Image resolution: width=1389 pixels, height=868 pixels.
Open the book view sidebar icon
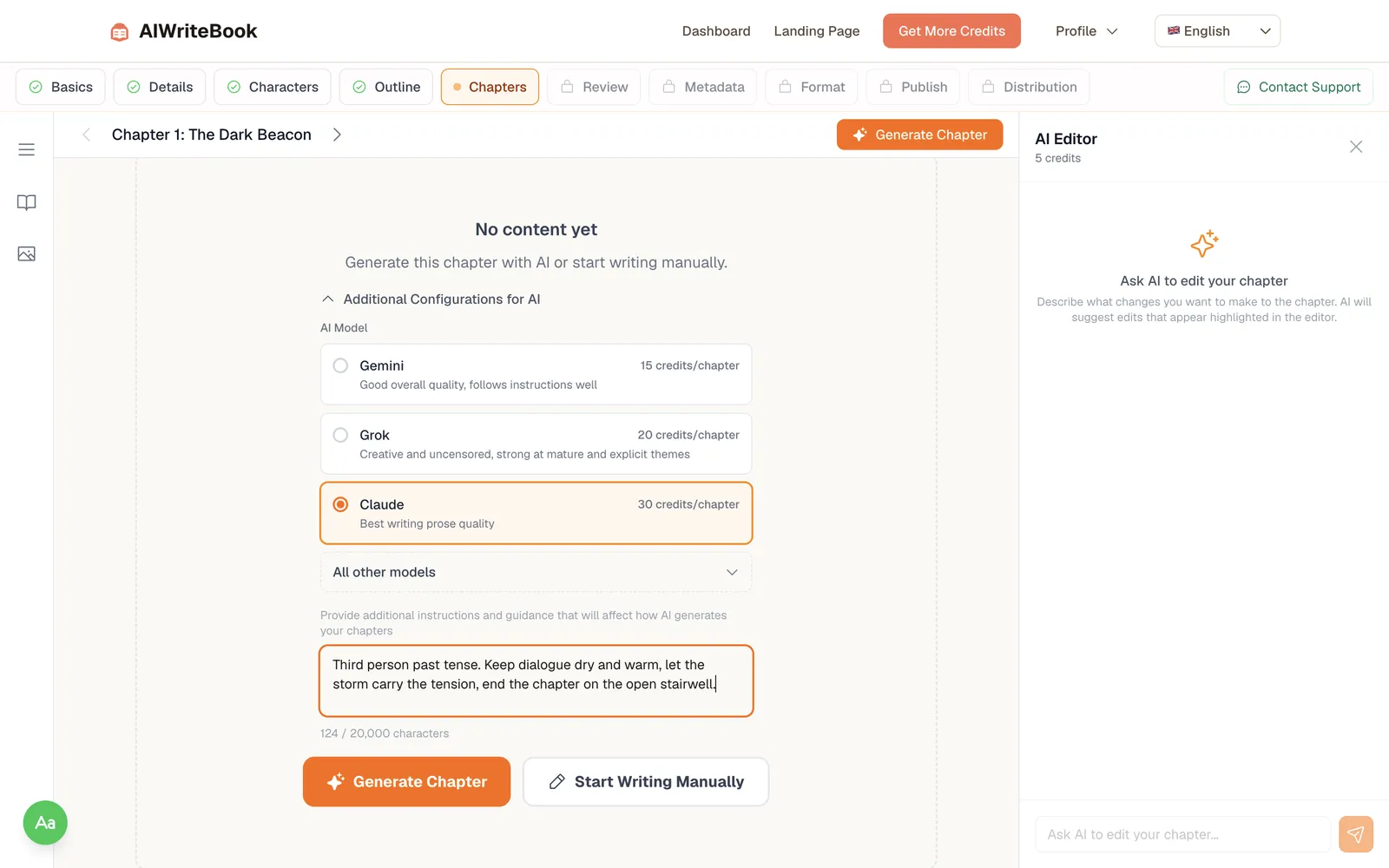point(27,202)
